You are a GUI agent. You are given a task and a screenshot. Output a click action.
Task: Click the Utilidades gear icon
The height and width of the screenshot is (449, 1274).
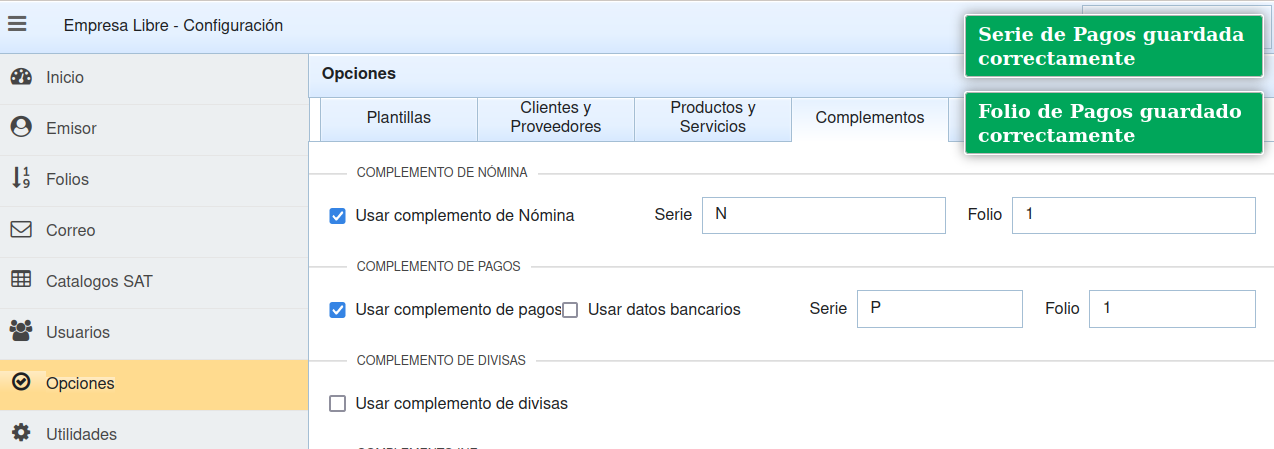tap(21, 434)
